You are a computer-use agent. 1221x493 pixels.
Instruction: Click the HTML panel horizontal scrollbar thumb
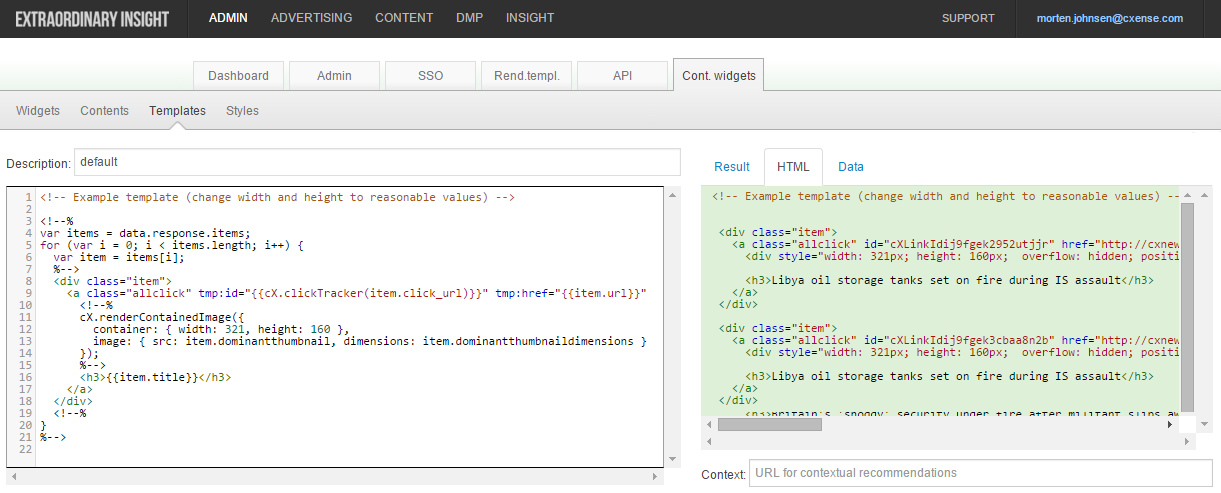pyautogui.click(x=769, y=424)
